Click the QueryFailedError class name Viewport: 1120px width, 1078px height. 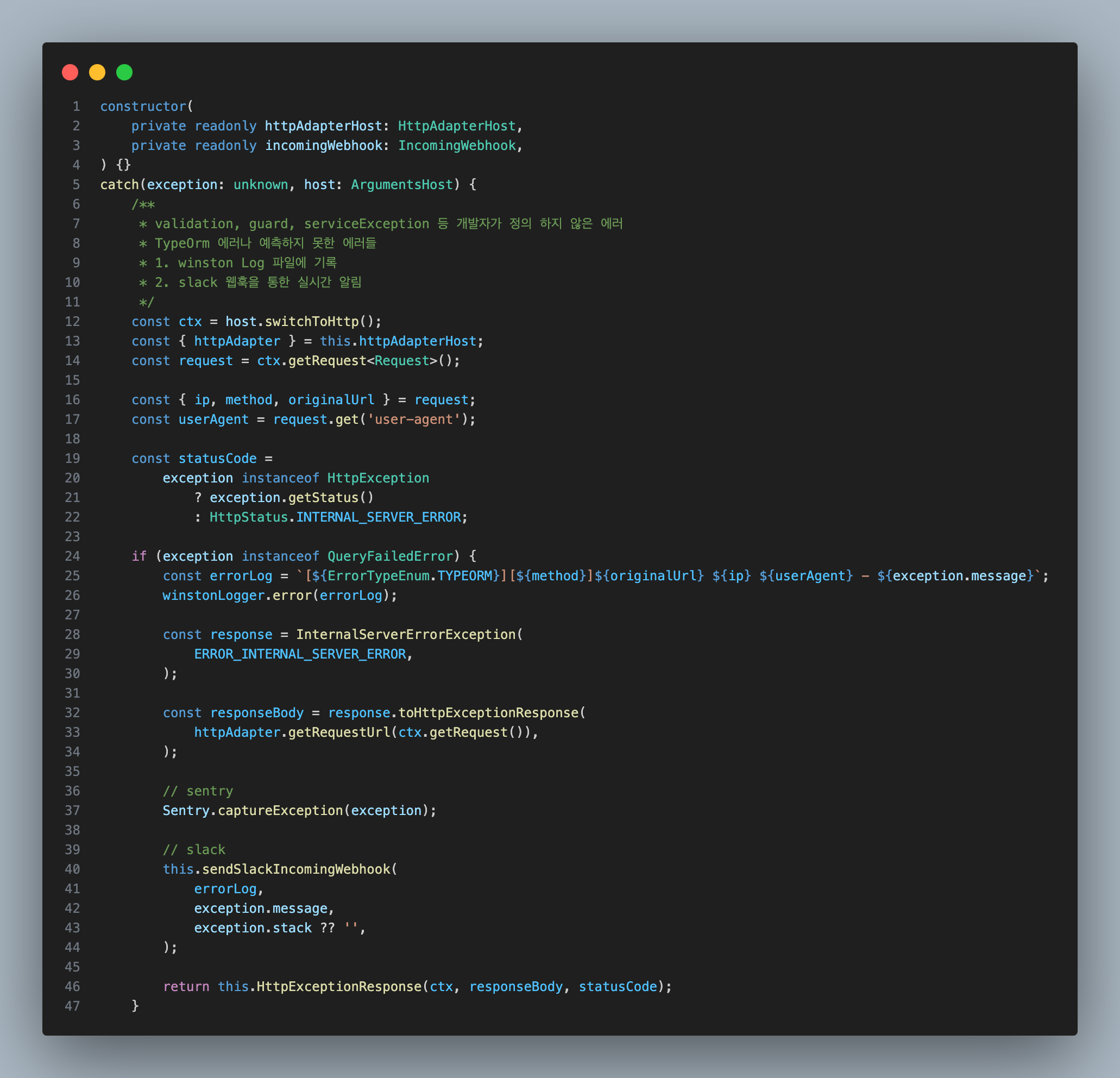(391, 556)
